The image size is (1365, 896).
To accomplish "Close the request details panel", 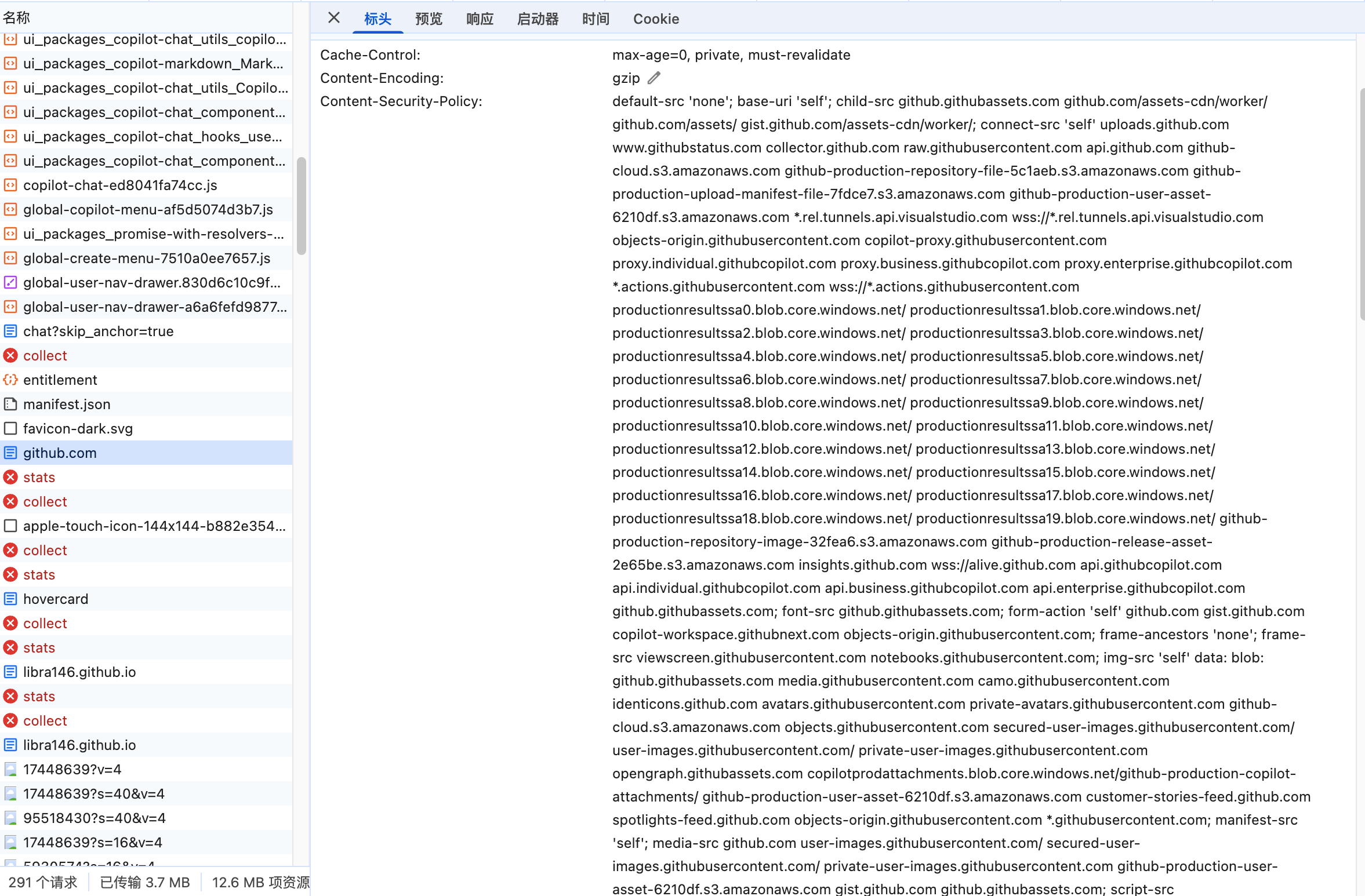I will [333, 18].
